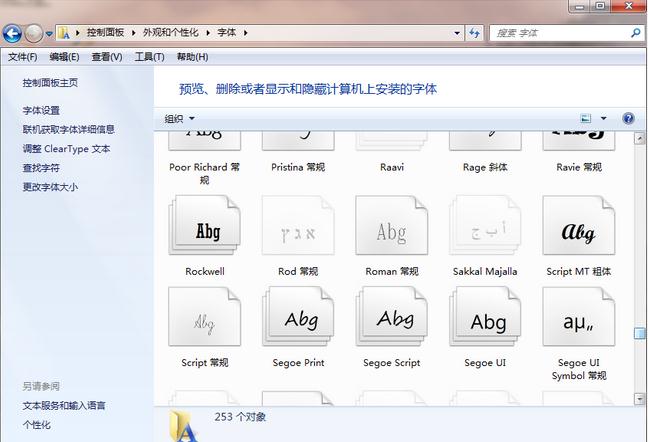The height and width of the screenshot is (442, 648).
Task: Select the Ravie font thumbnail above its label
Action: (x=579, y=141)
